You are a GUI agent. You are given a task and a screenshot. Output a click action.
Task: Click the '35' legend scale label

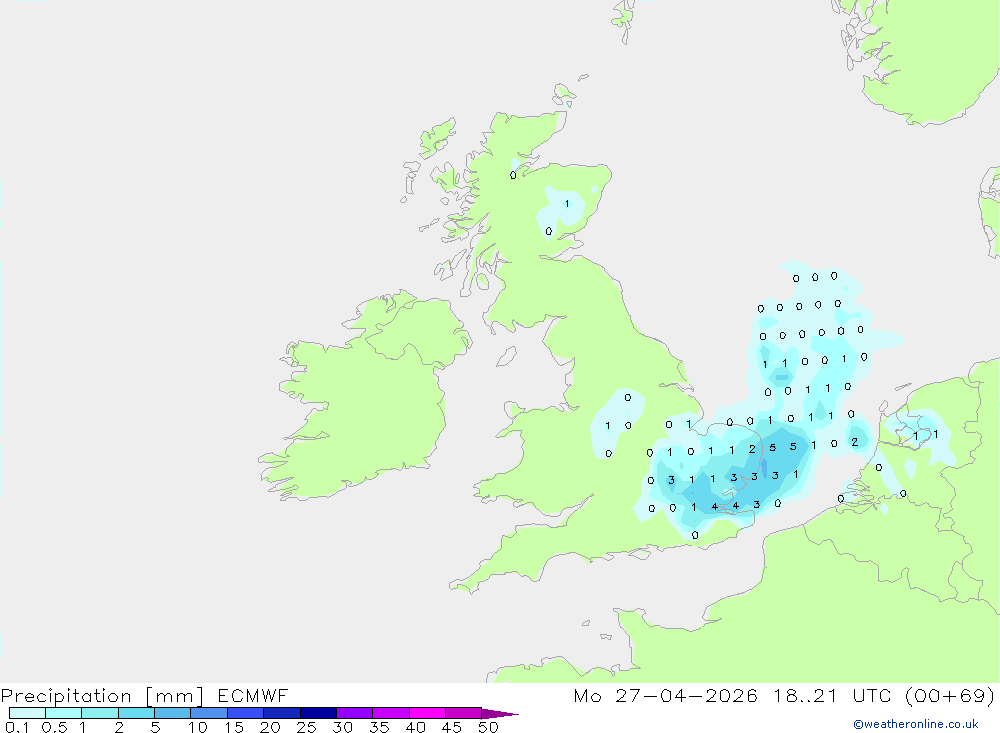[379, 727]
